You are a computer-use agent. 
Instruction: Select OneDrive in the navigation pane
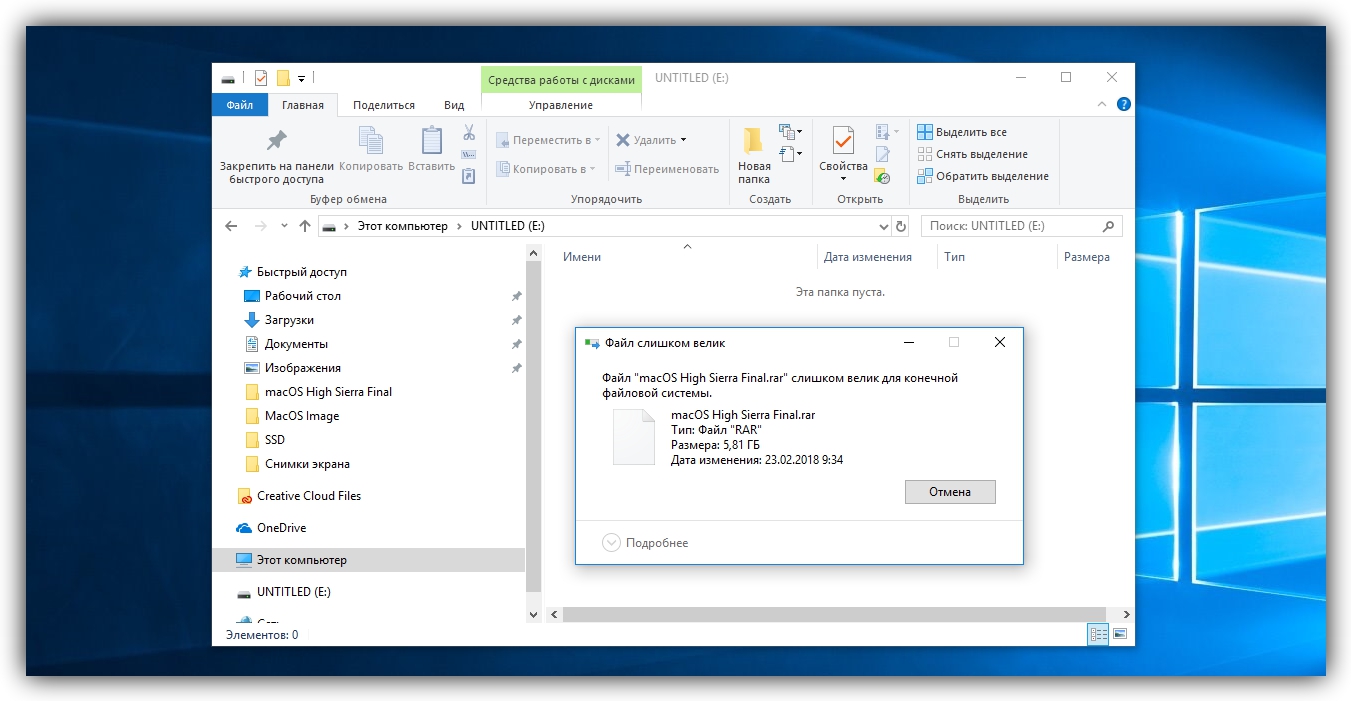[x=281, y=528]
